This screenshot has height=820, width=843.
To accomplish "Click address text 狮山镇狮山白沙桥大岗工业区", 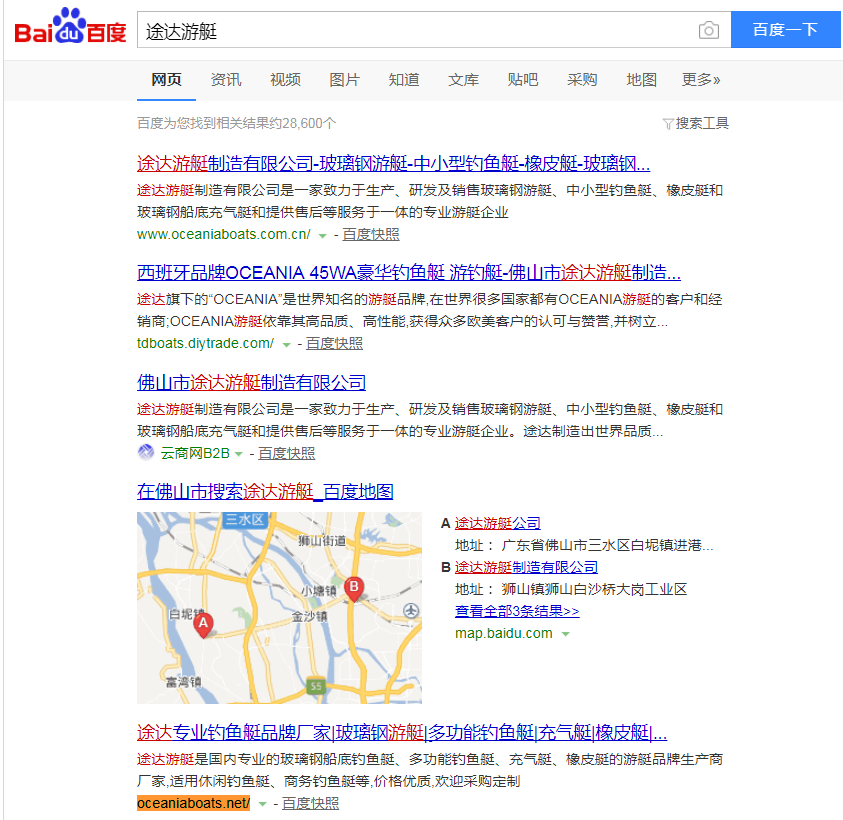I will pyautogui.click(x=594, y=589).
